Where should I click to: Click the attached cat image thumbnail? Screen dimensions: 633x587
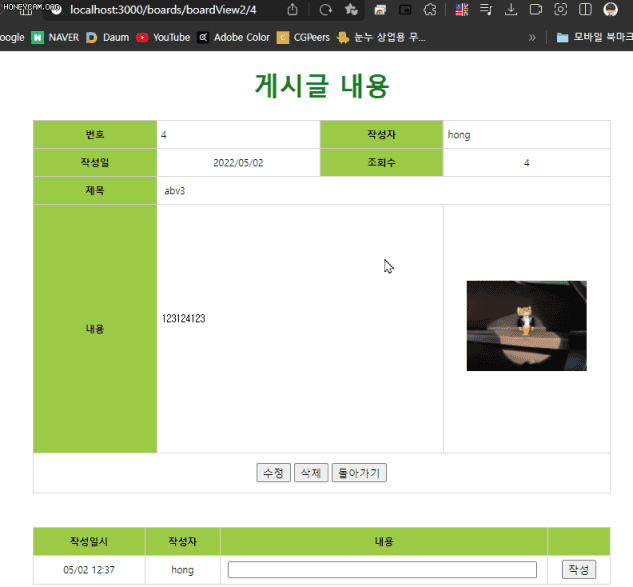coord(526,326)
